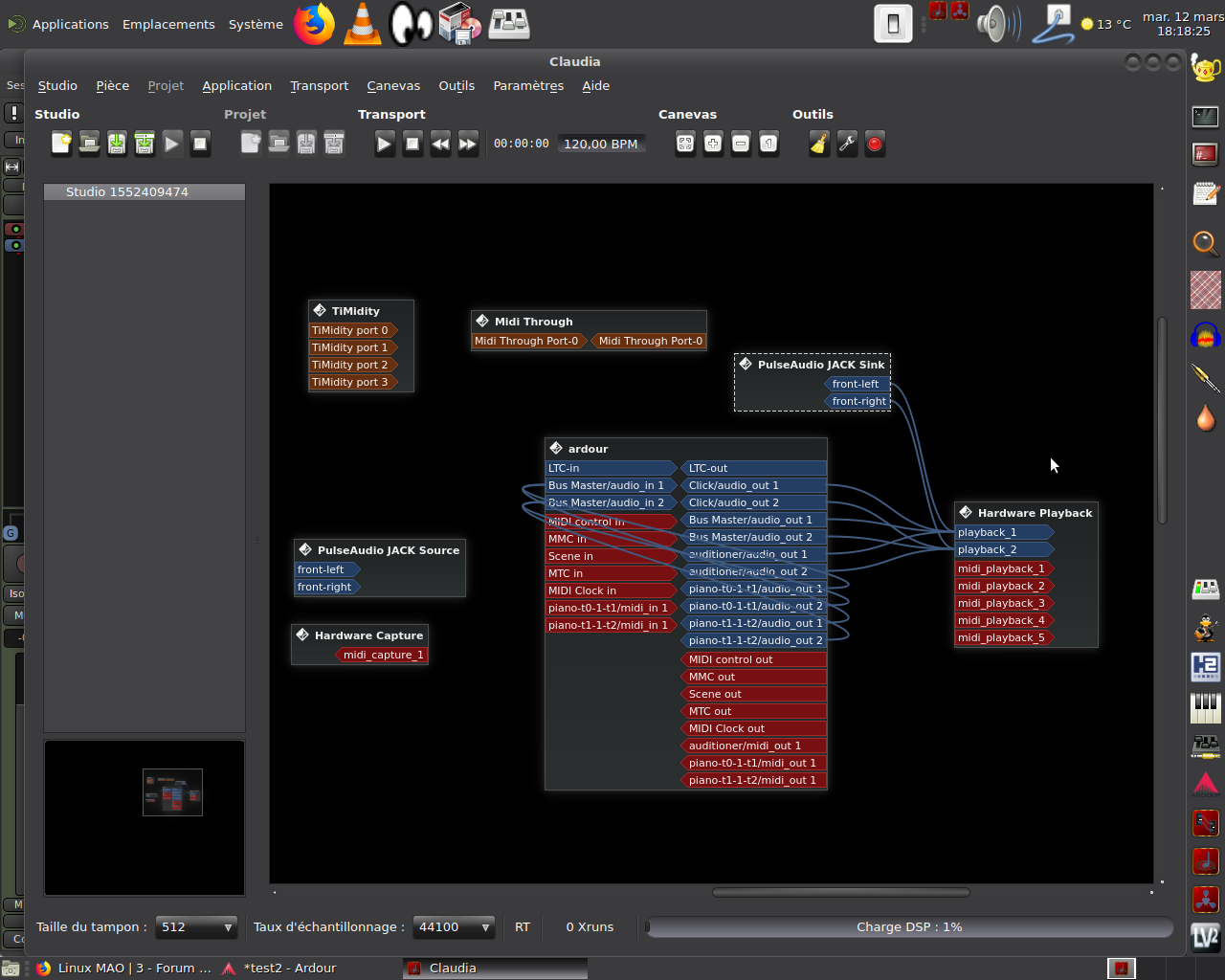Click the canvas minimap preview thumbnail
Viewport: 1225px width, 980px height.
(x=172, y=792)
